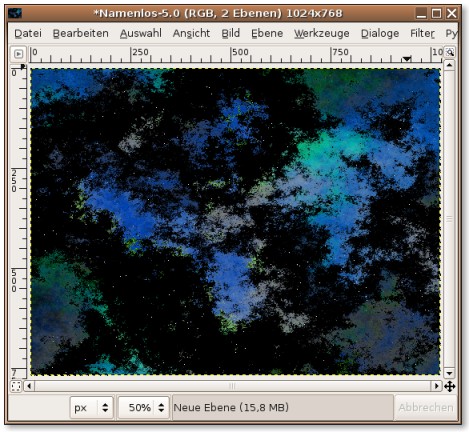This screenshot has height=432, width=469.
Task: Open the Dialoge menu
Action: (x=380, y=33)
